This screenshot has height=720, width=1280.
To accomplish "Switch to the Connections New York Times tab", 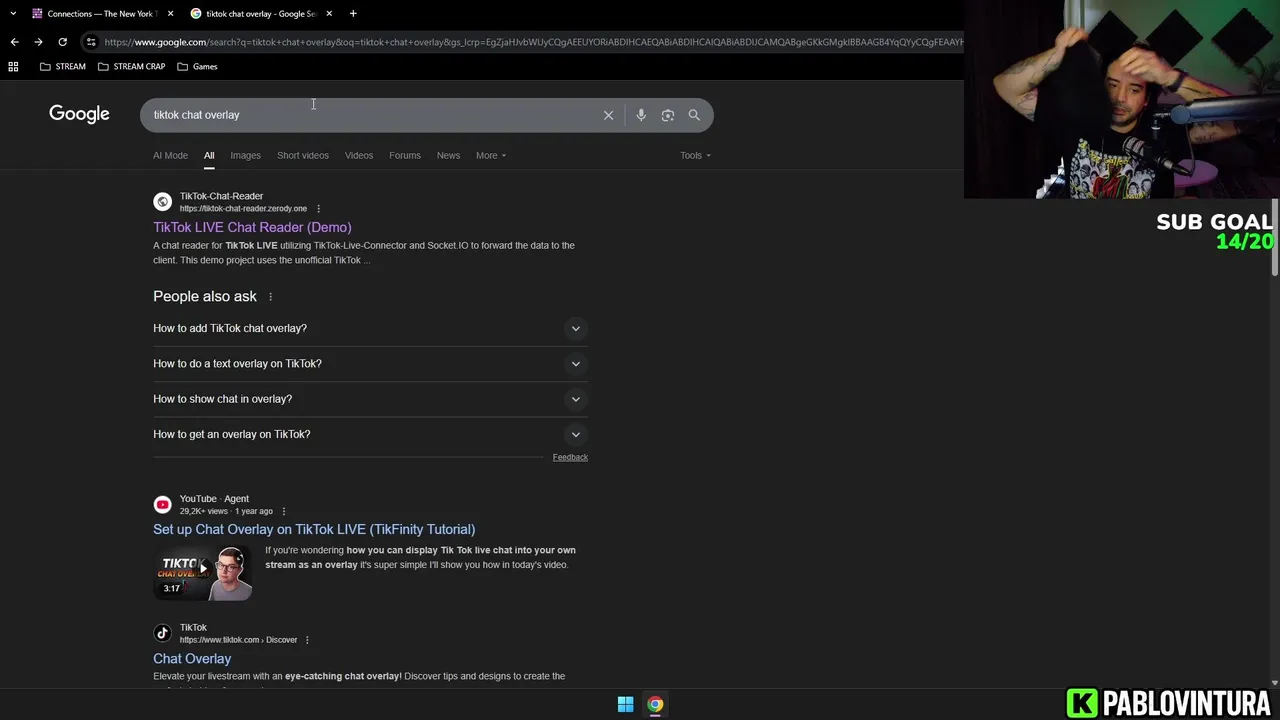I will pyautogui.click(x=100, y=13).
